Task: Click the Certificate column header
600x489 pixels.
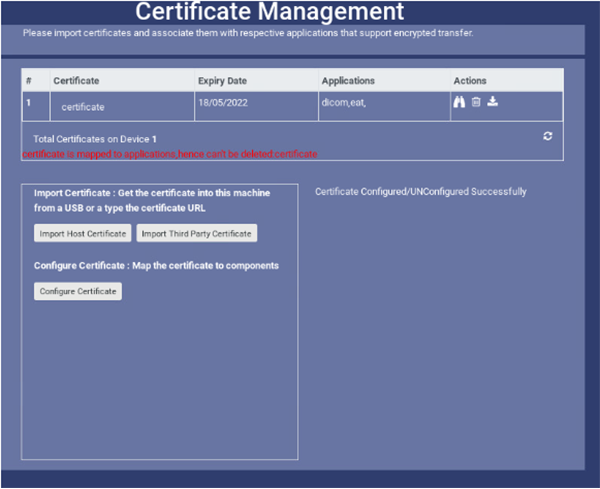Action: pyautogui.click(x=76, y=80)
